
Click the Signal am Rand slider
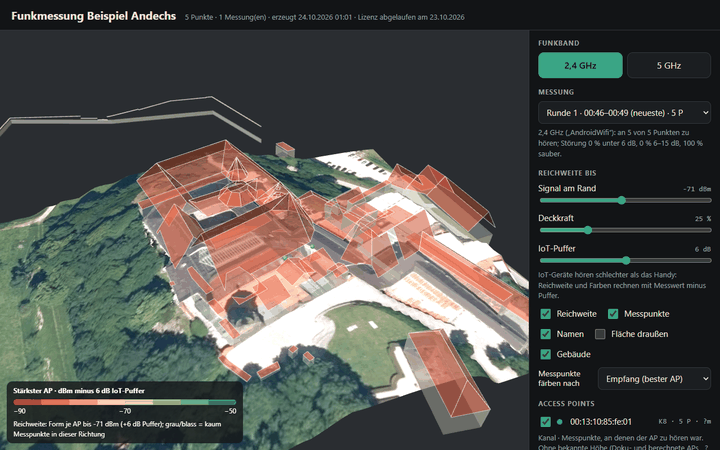click(x=625, y=200)
